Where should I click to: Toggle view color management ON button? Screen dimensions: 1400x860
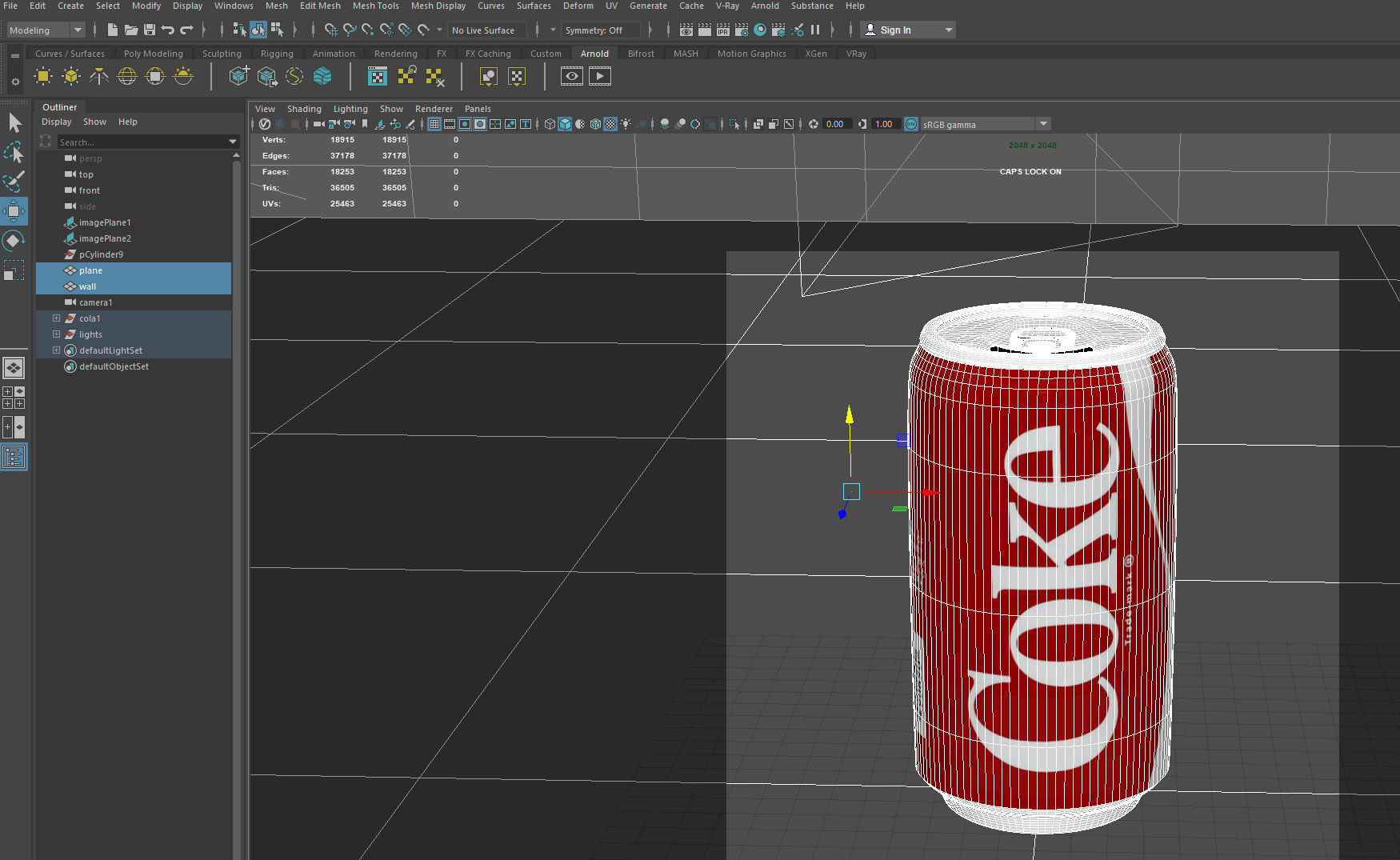point(911,124)
